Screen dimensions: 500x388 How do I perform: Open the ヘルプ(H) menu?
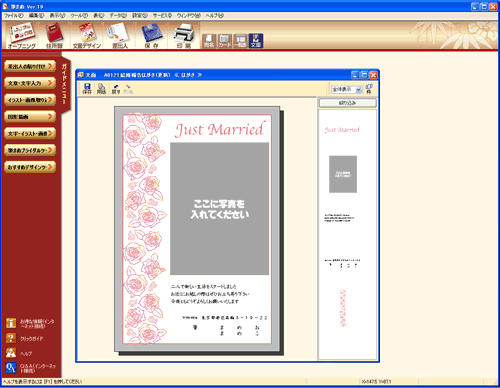215,16
